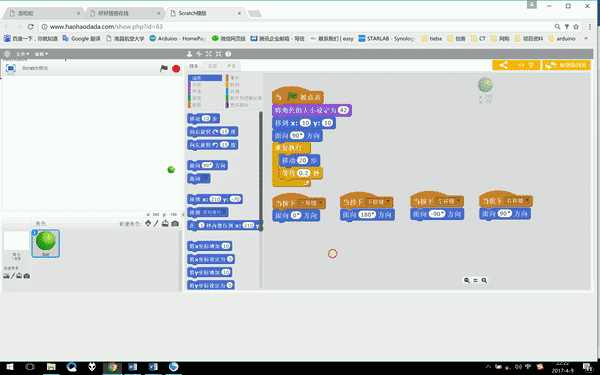Reload the page in Chrome
Screen dimensions: 600x375
(31, 27)
